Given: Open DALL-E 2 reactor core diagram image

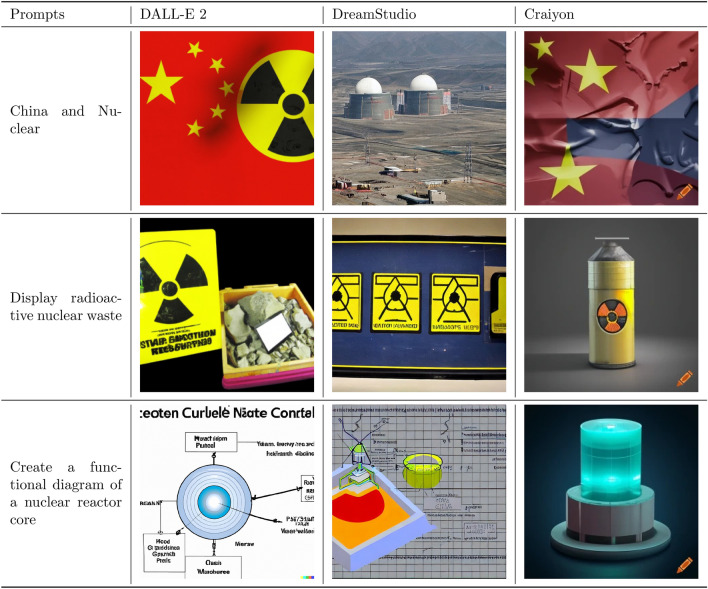Looking at the screenshot, I should (227, 492).
